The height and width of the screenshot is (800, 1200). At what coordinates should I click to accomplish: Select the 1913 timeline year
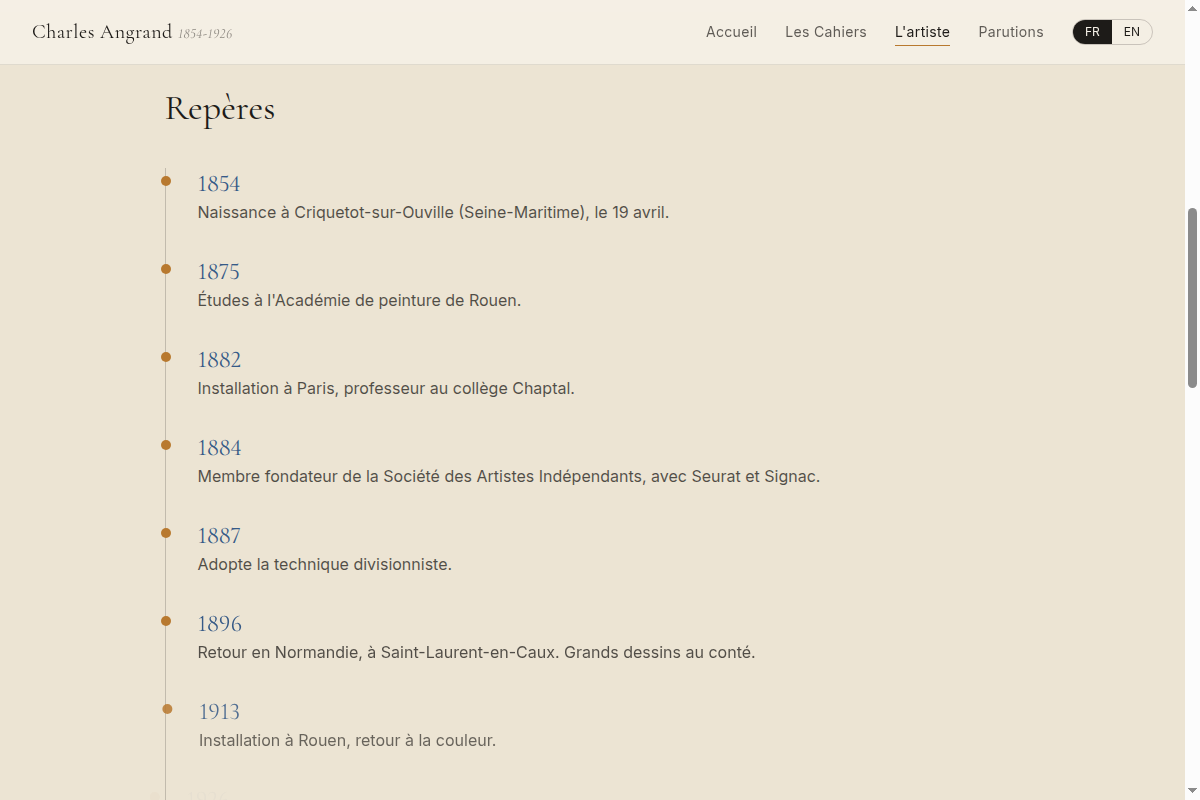(220, 712)
